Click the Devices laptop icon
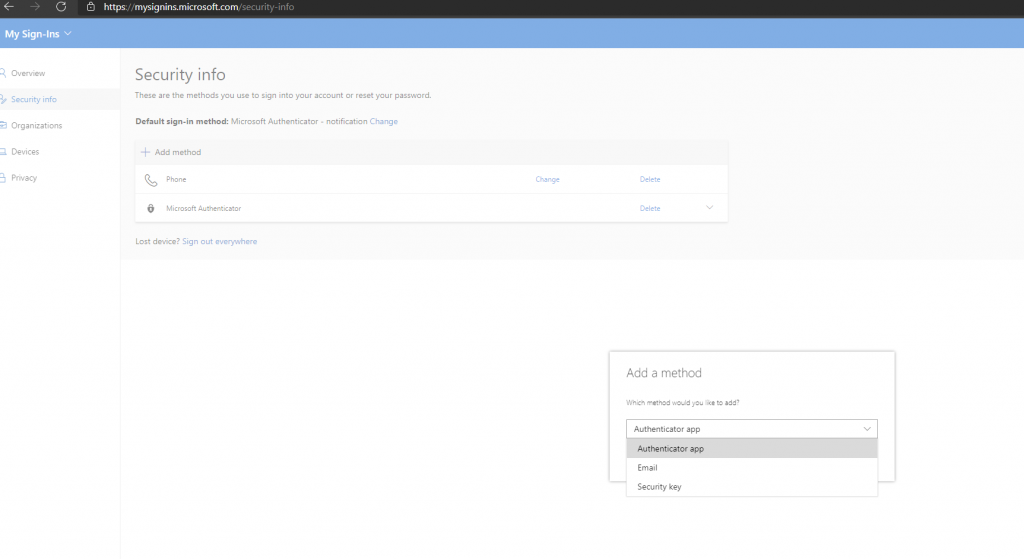The image size is (1024, 559). pyautogui.click(x=3, y=152)
